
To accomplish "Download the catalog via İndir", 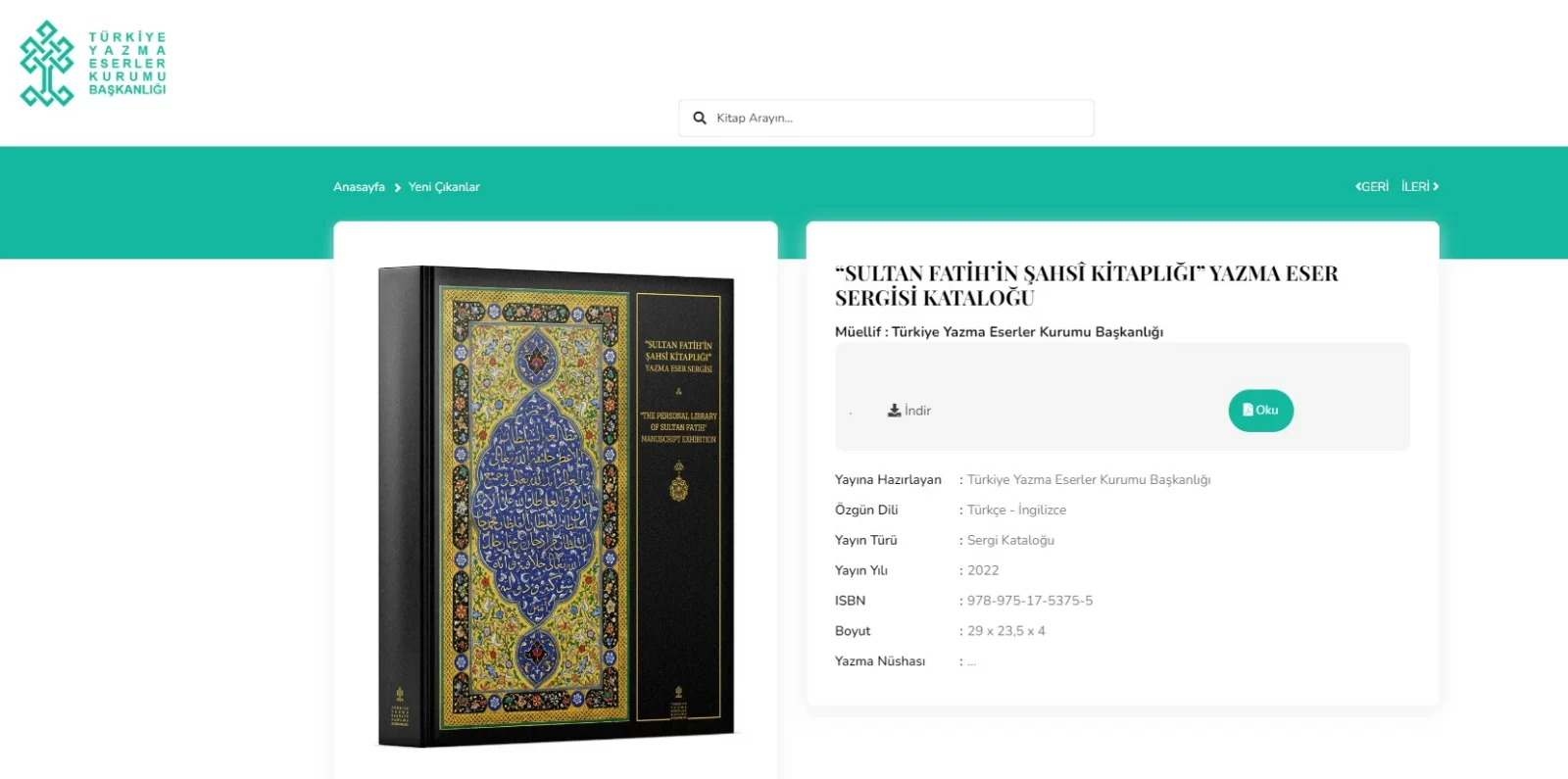I will coord(909,411).
